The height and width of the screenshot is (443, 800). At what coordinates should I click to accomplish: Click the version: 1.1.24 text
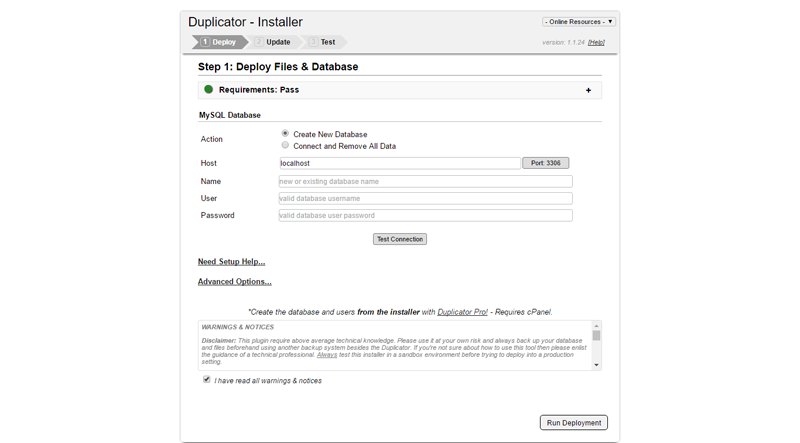click(563, 42)
